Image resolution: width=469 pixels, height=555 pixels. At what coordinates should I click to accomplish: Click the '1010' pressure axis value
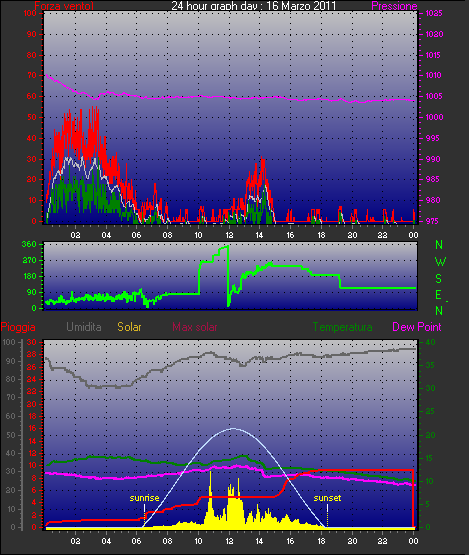(x=433, y=75)
